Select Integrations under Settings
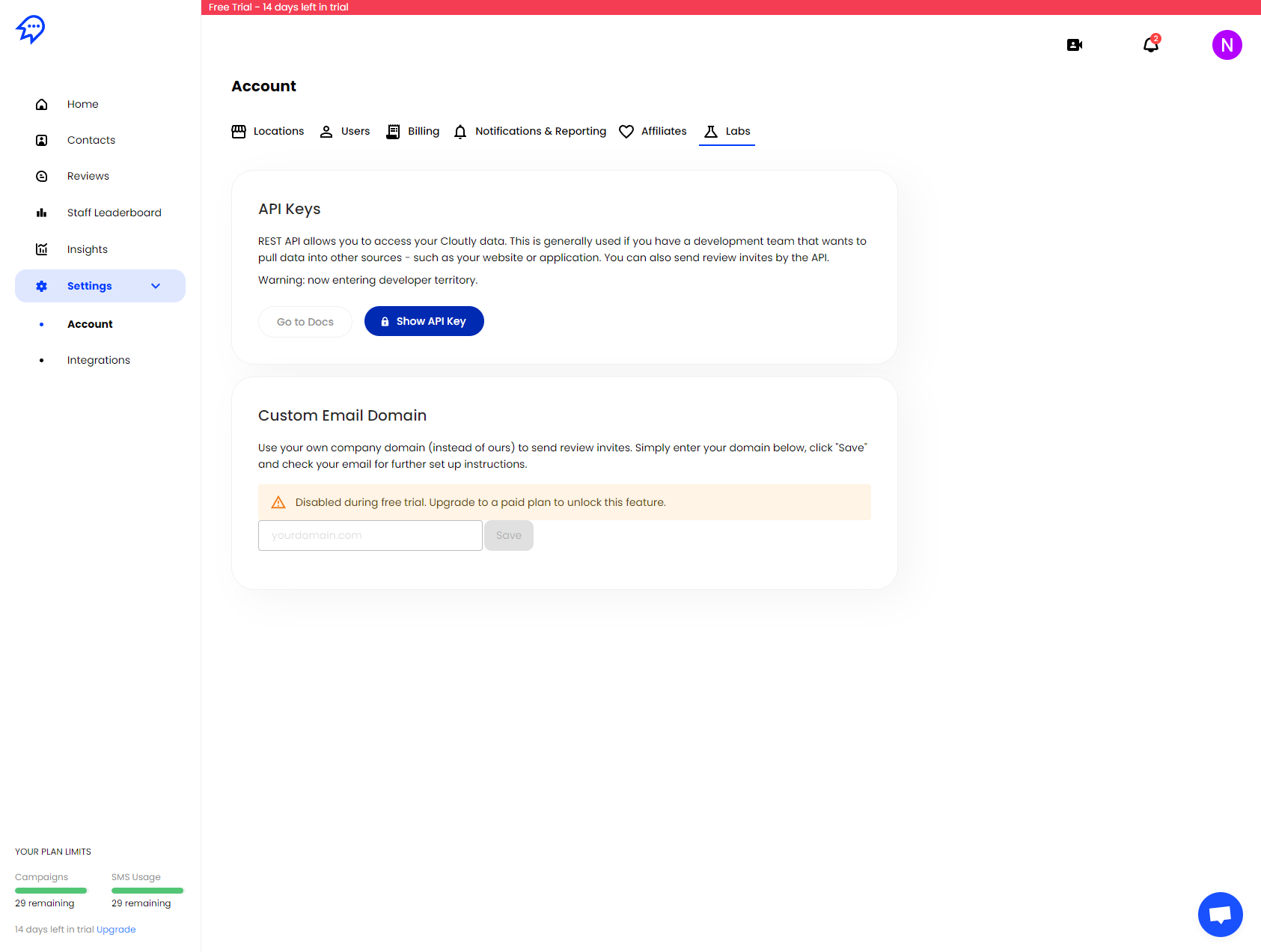Image resolution: width=1261 pixels, height=952 pixels. (x=99, y=360)
